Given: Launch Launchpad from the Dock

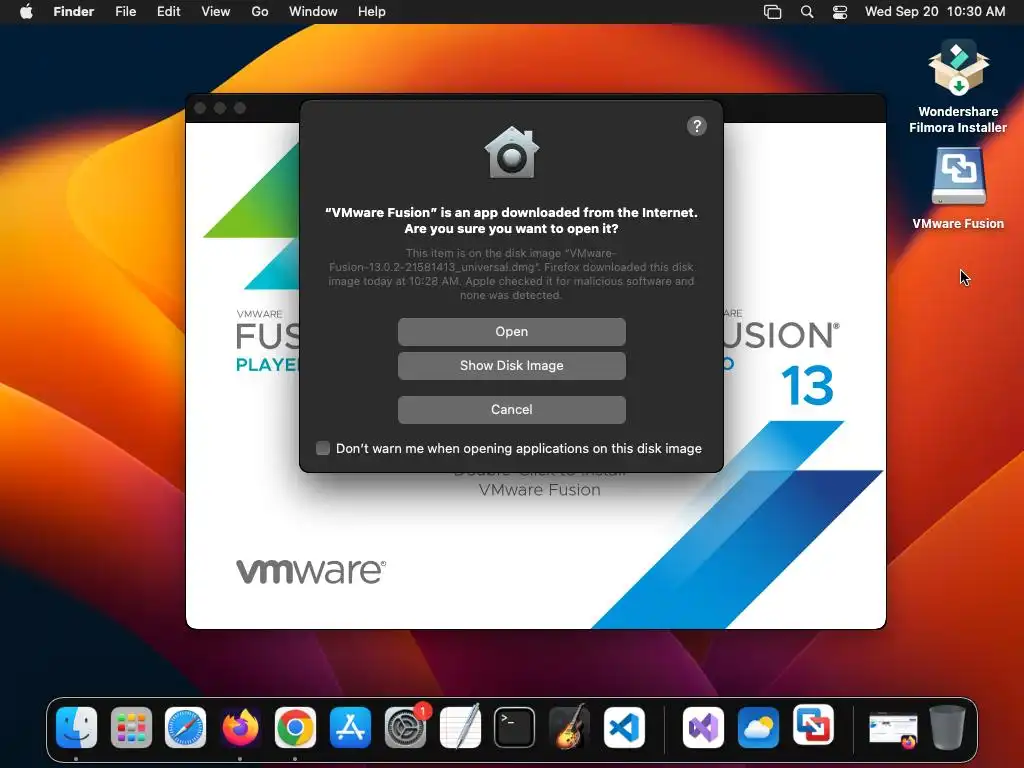Looking at the screenshot, I should coord(131,727).
